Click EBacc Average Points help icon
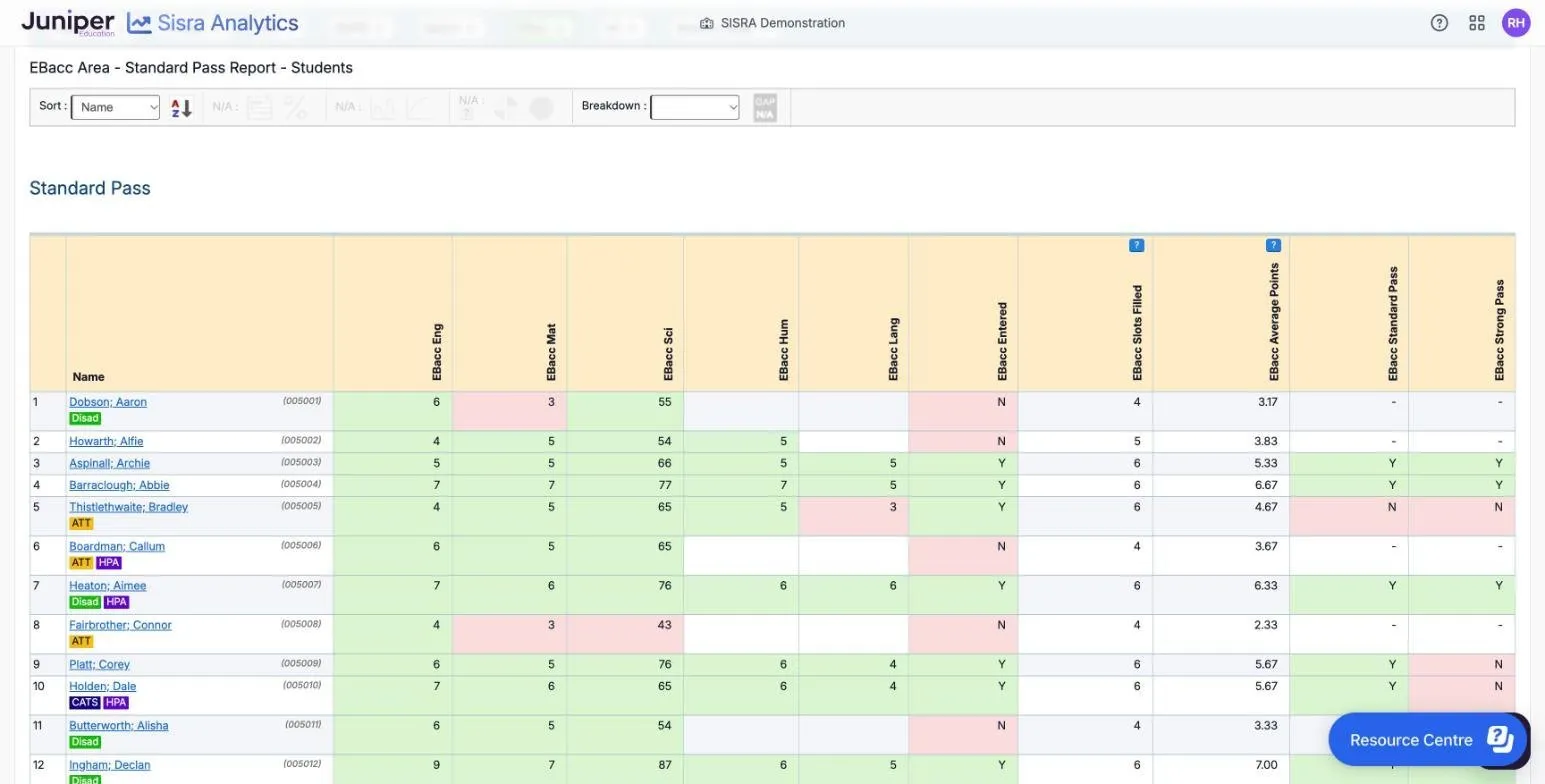This screenshot has width=1545, height=784. pos(1273,245)
